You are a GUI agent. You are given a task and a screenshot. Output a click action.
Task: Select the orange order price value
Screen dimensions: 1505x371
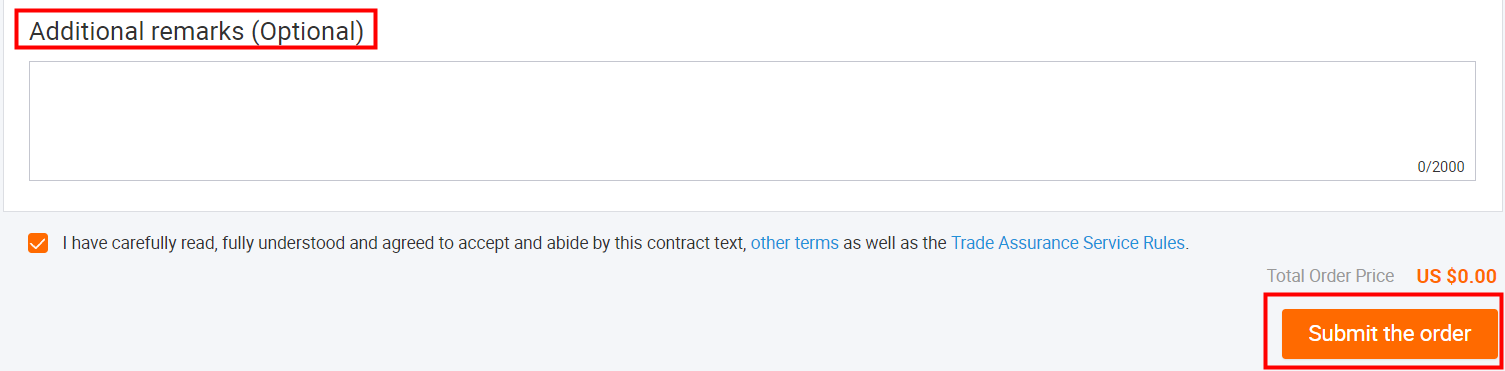1456,276
